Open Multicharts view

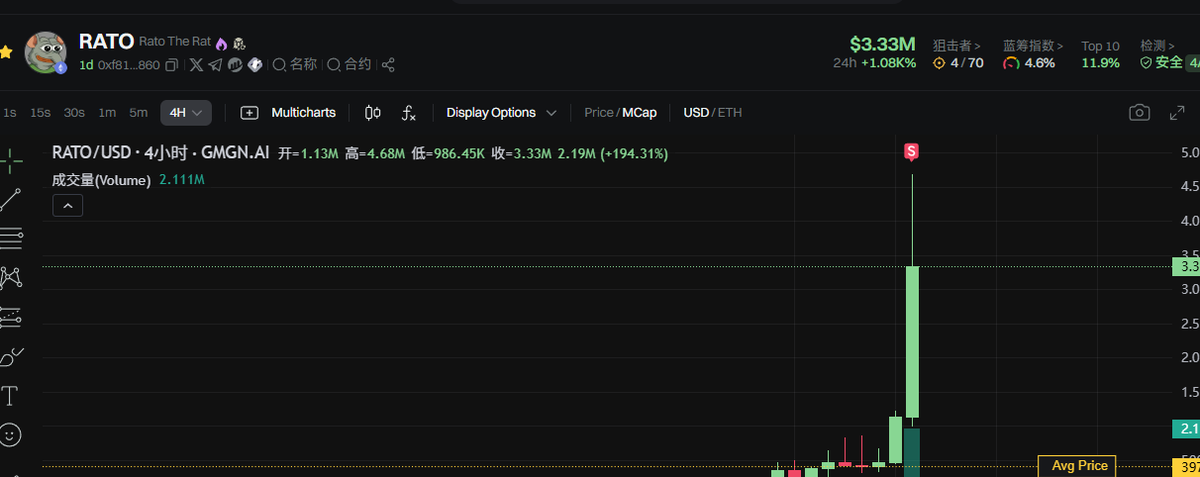coord(288,113)
